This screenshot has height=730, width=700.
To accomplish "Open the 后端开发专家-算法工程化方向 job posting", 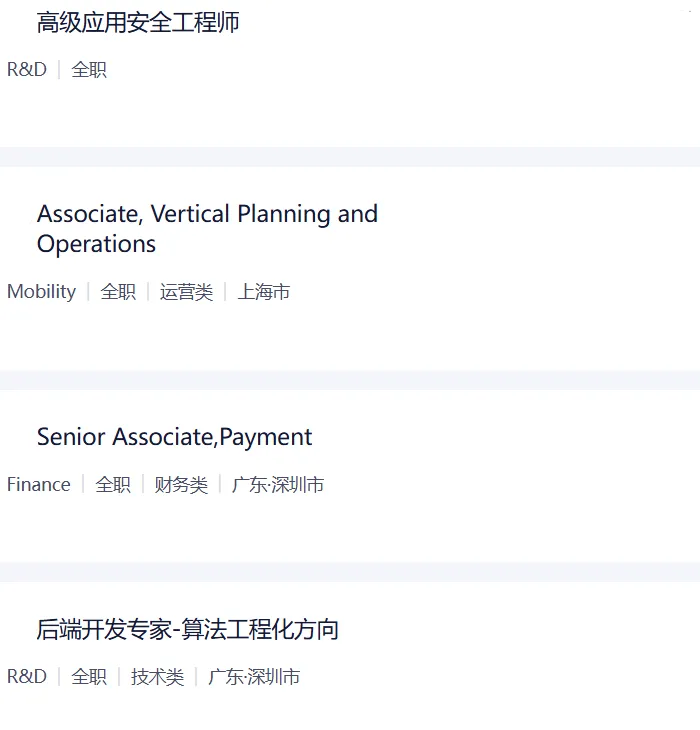I will 188,630.
